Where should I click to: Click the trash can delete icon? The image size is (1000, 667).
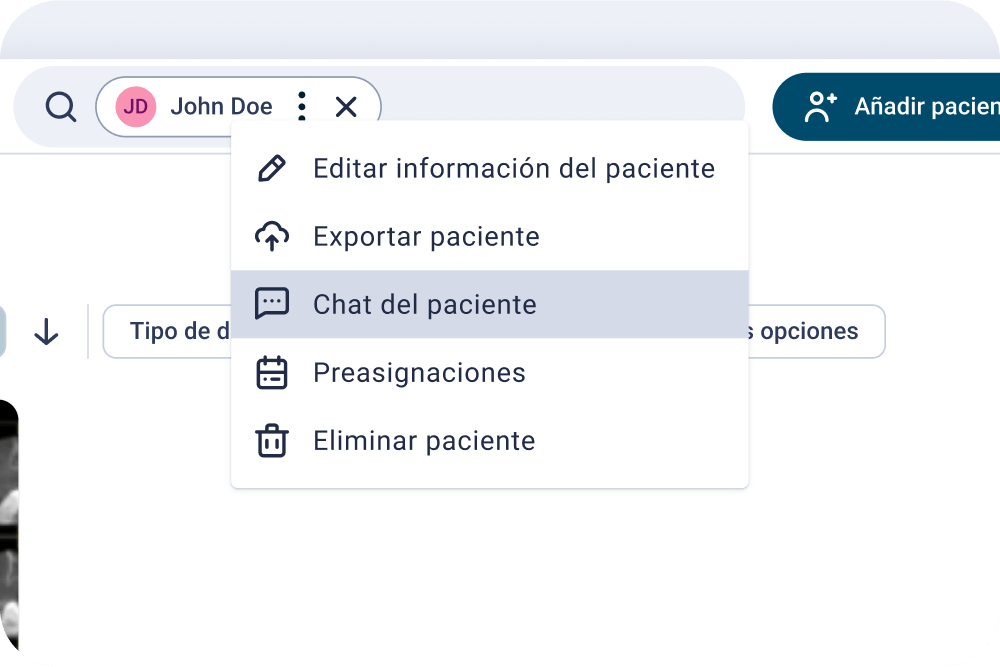(272, 441)
